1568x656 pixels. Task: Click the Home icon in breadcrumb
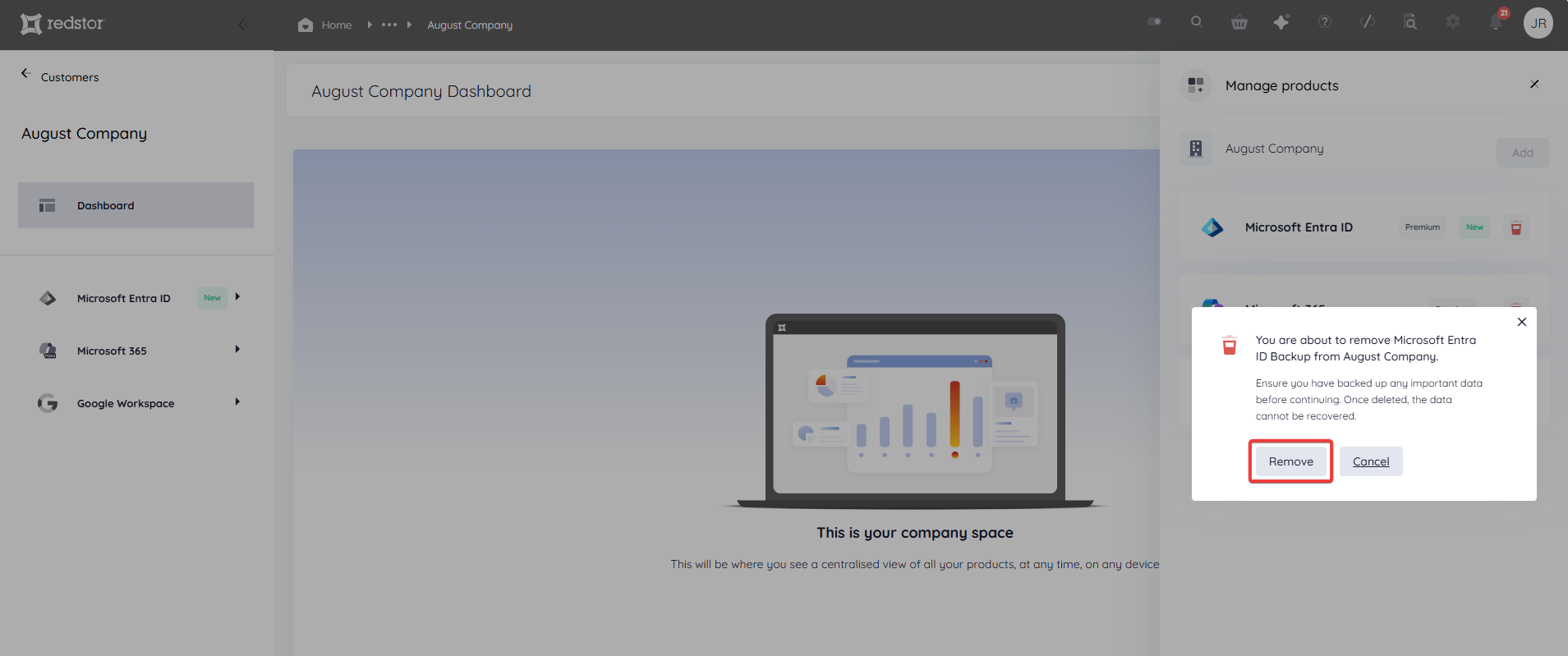[x=306, y=25]
